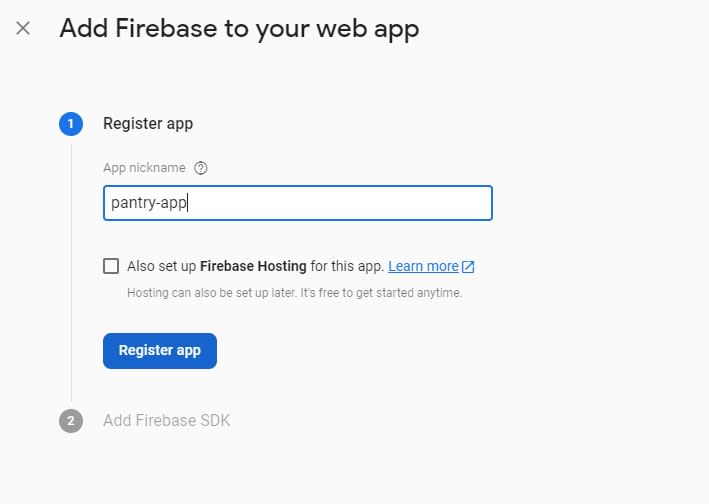Click the App nickname field label
Image resolution: width=709 pixels, height=504 pixels.
coord(144,168)
